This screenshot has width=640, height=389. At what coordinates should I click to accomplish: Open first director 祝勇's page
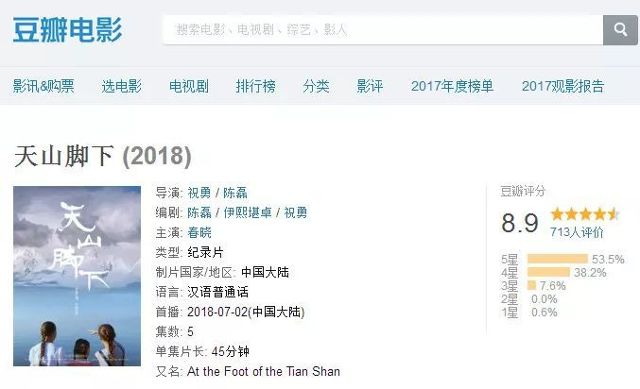click(199, 193)
